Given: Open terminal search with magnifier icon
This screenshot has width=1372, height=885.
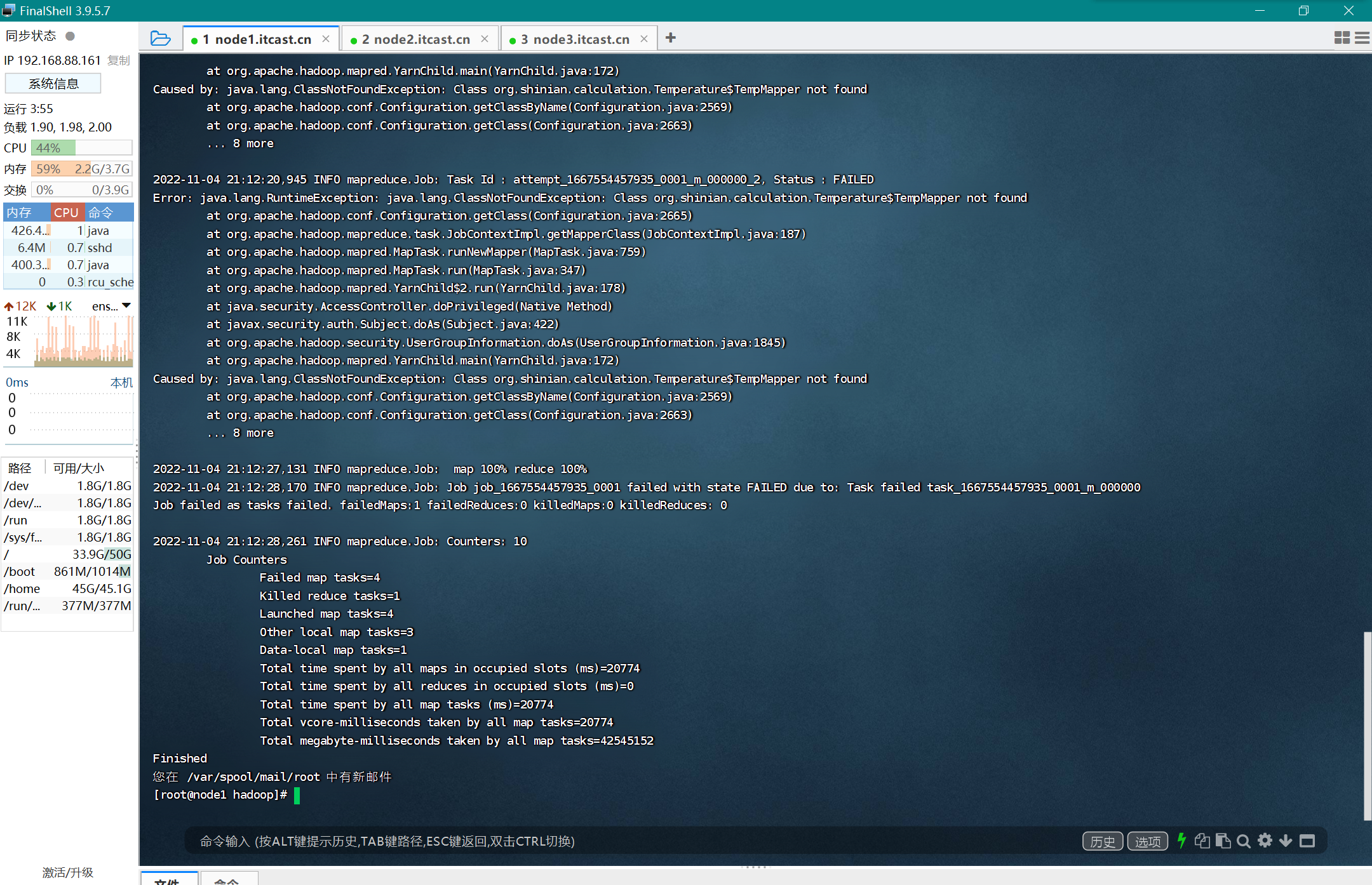Looking at the screenshot, I should pos(1244,841).
